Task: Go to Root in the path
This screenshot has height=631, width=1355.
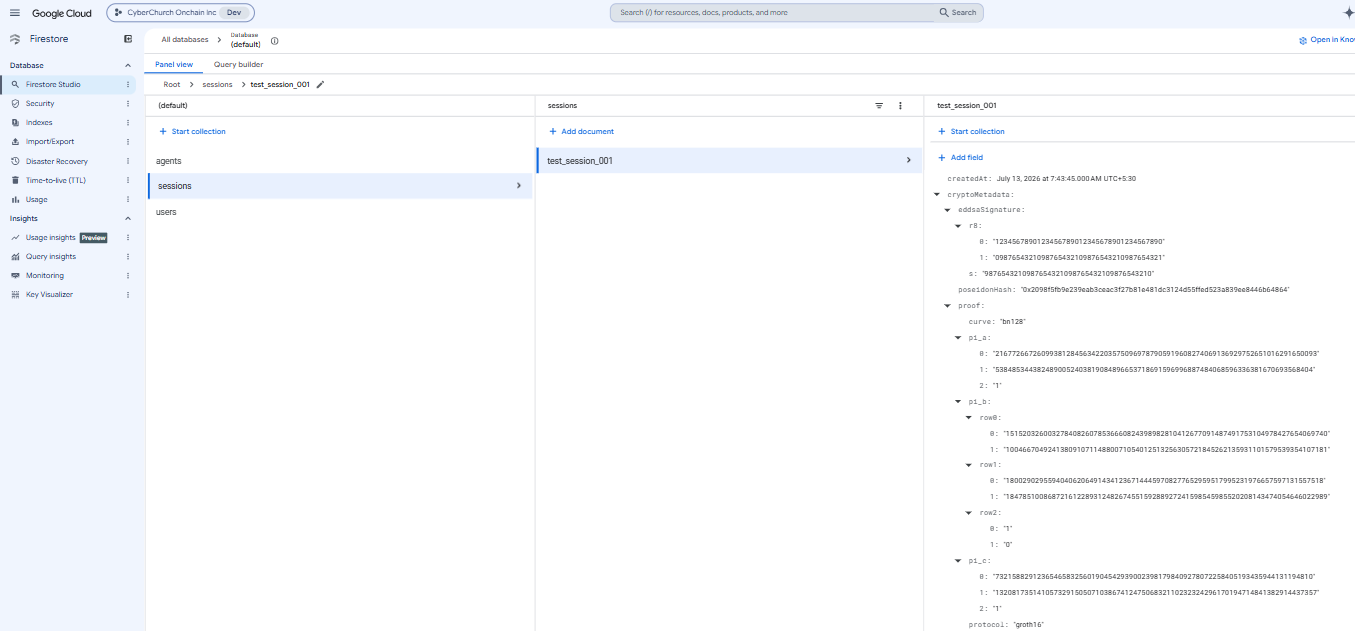Action: pyautogui.click(x=172, y=84)
